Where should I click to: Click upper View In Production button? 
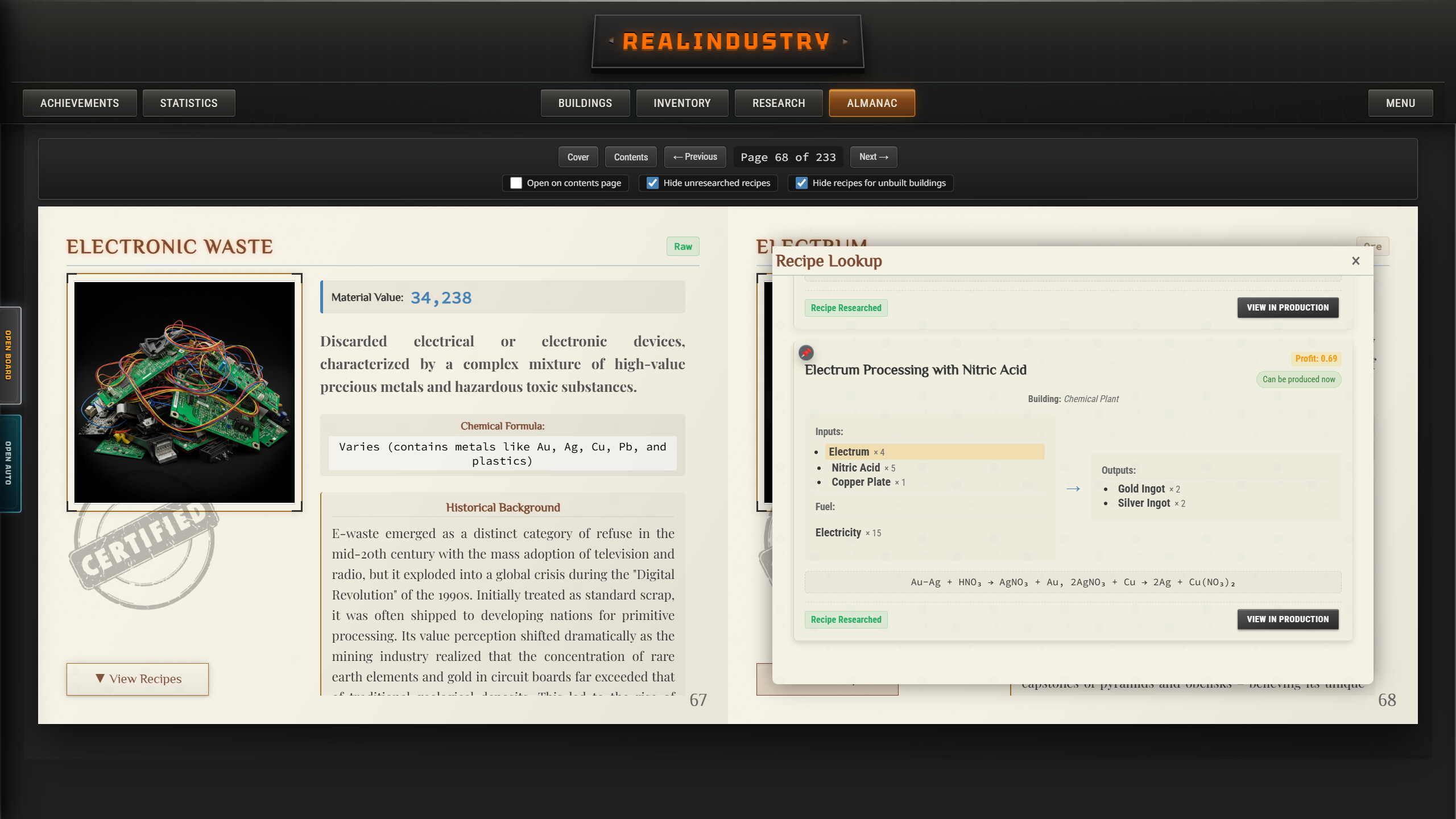(x=1288, y=308)
